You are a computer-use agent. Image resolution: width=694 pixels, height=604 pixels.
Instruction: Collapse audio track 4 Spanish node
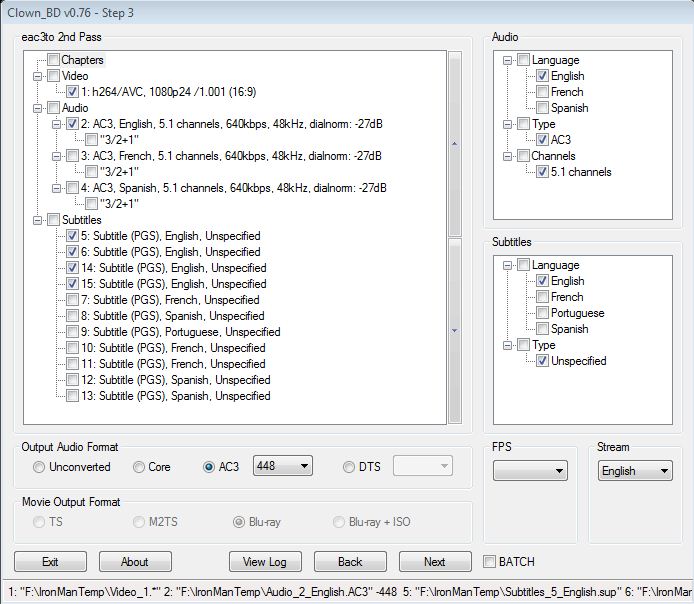(57, 188)
